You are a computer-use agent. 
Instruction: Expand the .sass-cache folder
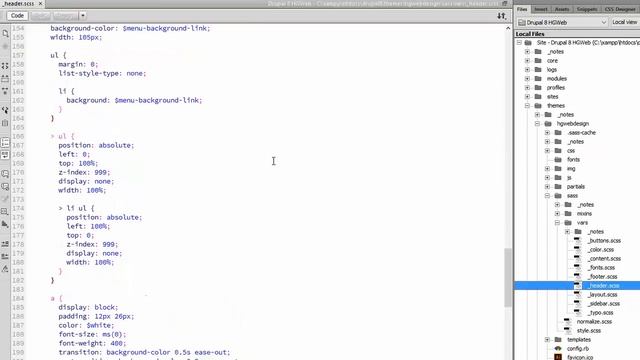click(x=547, y=133)
